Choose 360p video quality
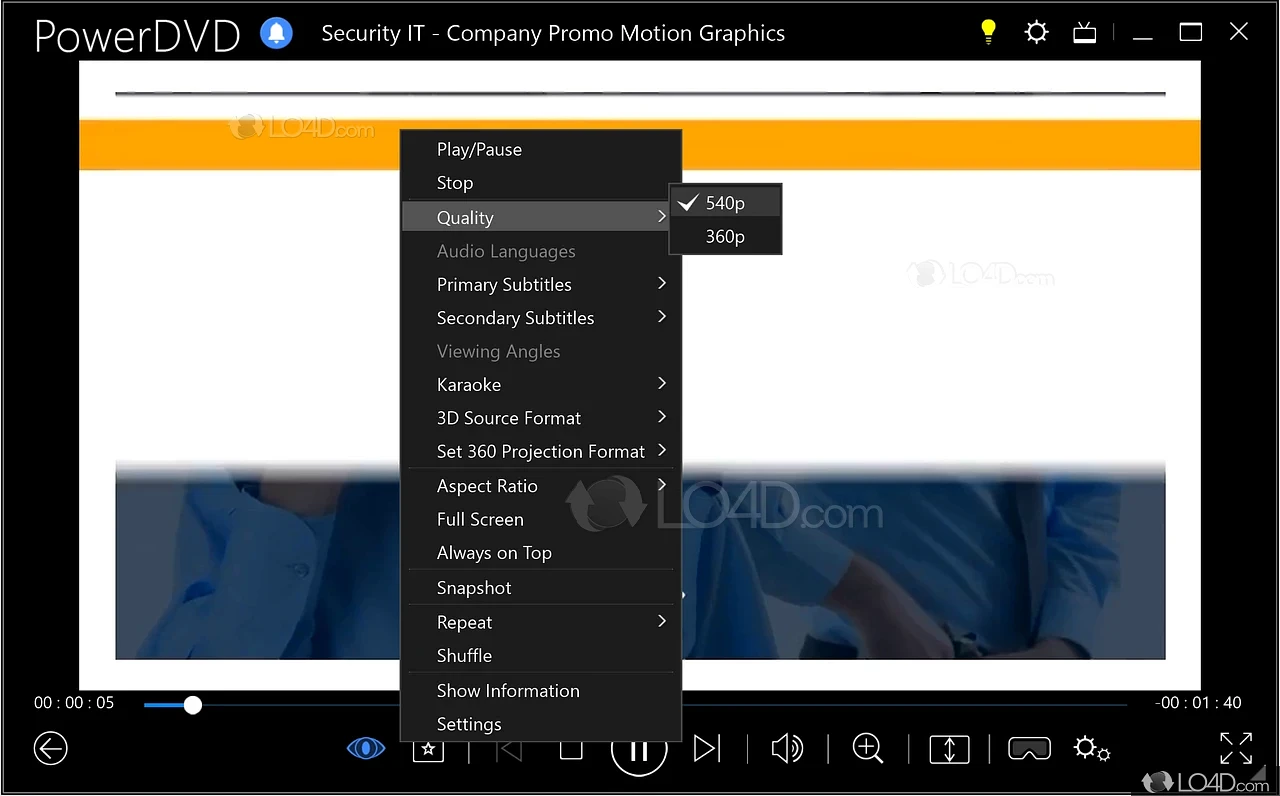The image size is (1280, 796). click(x=725, y=237)
